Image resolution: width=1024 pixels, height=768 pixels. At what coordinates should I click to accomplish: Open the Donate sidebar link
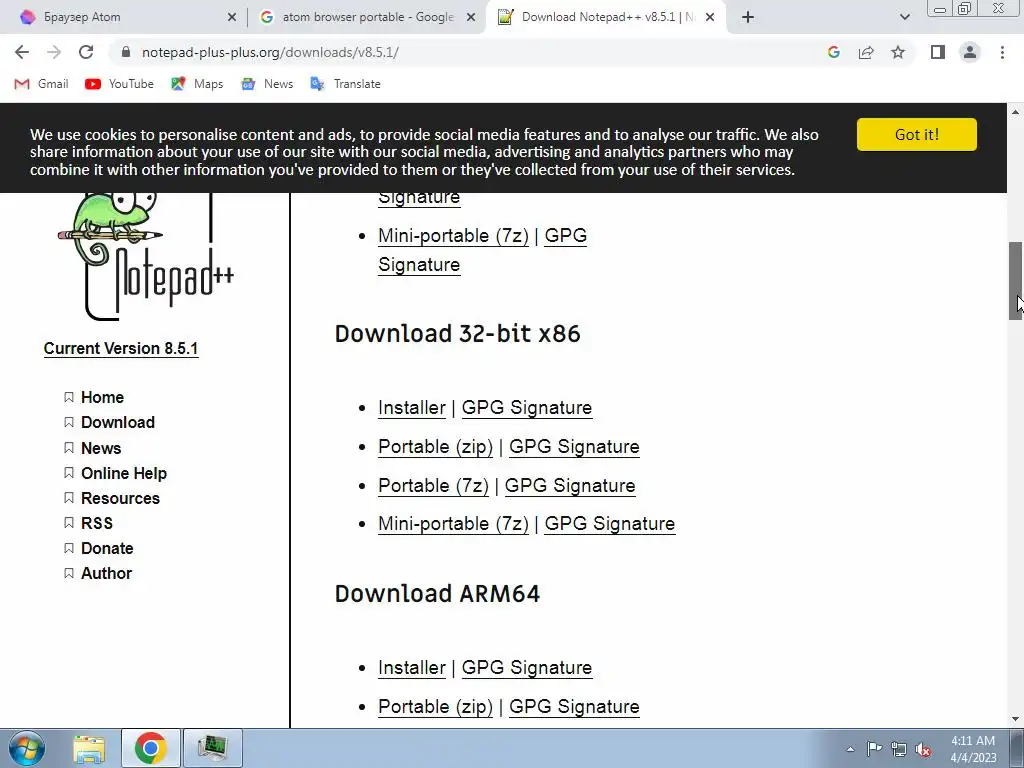107,549
